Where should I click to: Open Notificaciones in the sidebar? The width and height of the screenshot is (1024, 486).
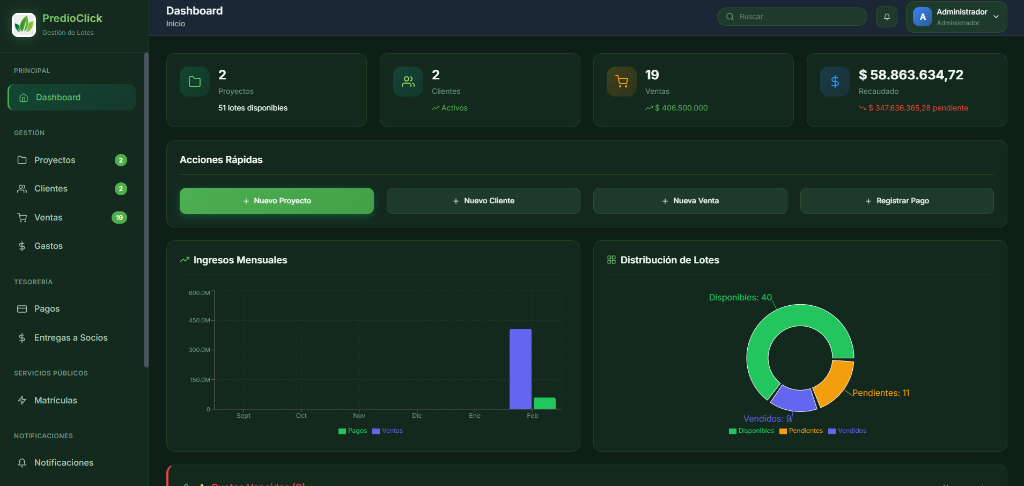click(x=72, y=462)
